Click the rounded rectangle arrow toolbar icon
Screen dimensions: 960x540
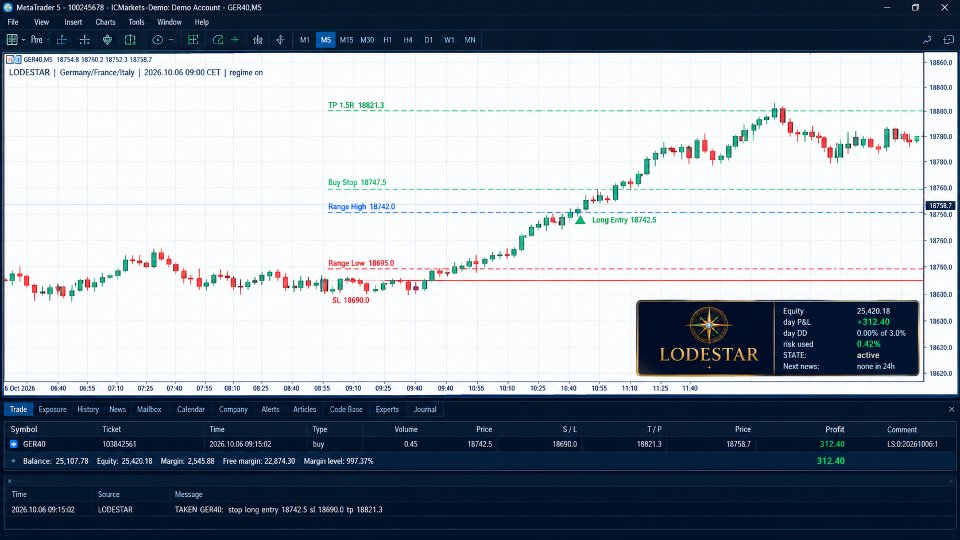pyautogui.click(x=217, y=40)
